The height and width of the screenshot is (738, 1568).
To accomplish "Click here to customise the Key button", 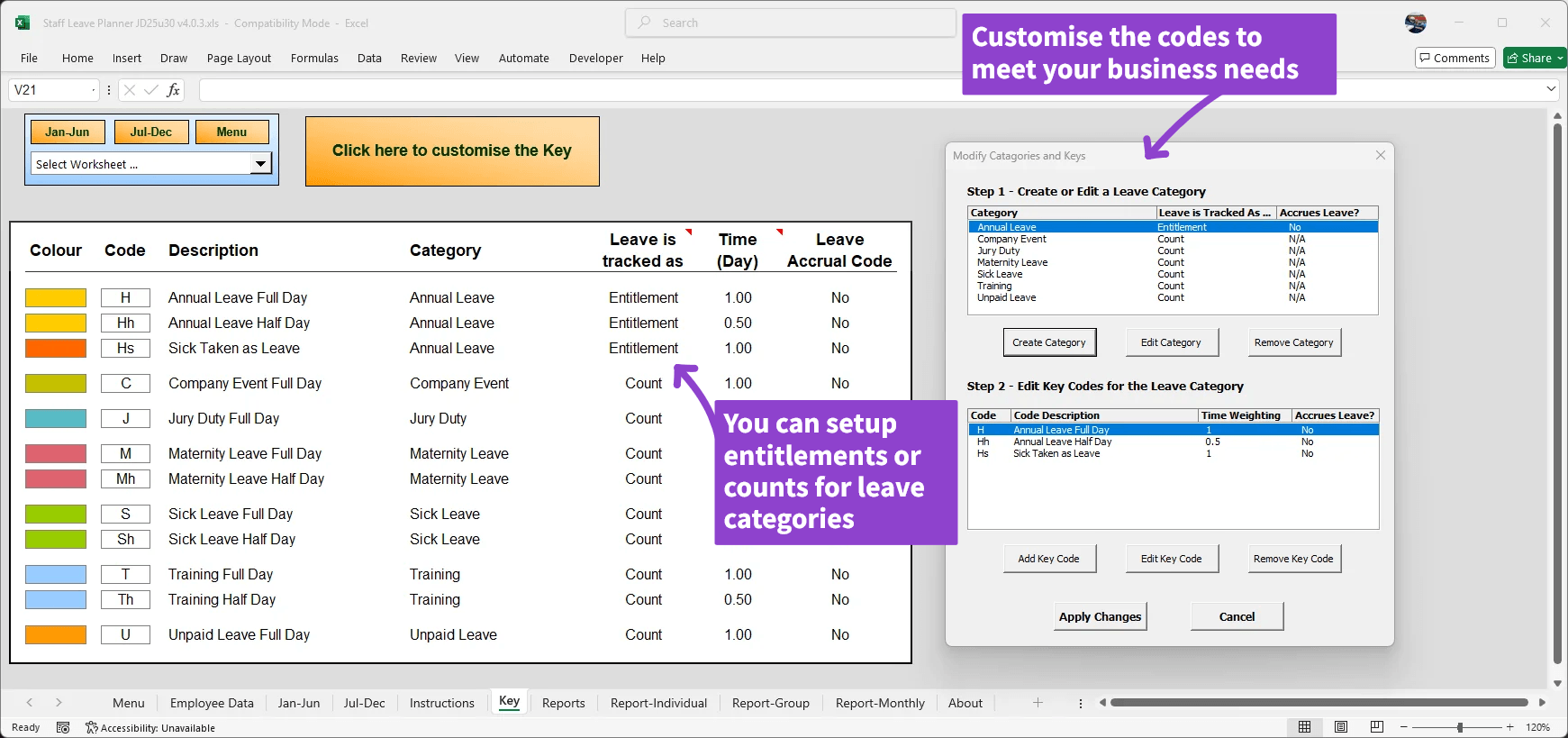I will tap(452, 150).
